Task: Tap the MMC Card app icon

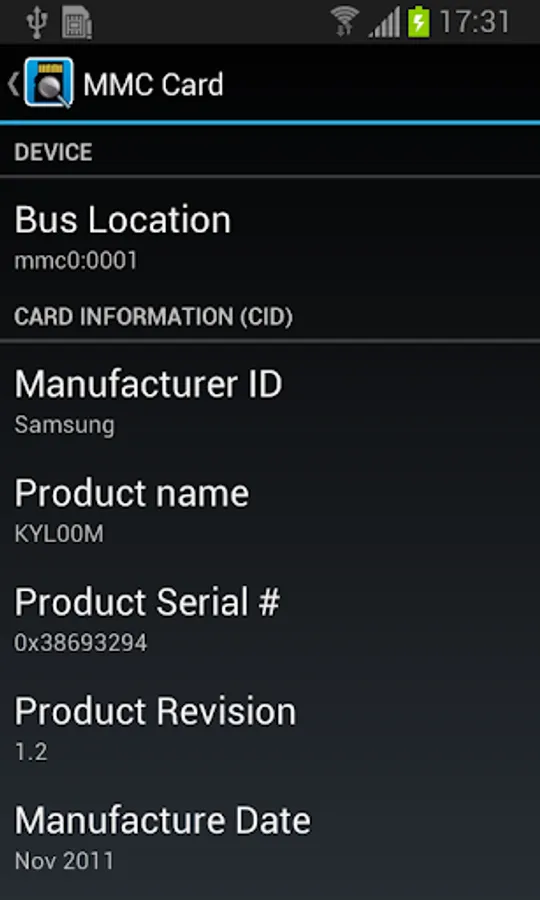Action: coord(49,83)
